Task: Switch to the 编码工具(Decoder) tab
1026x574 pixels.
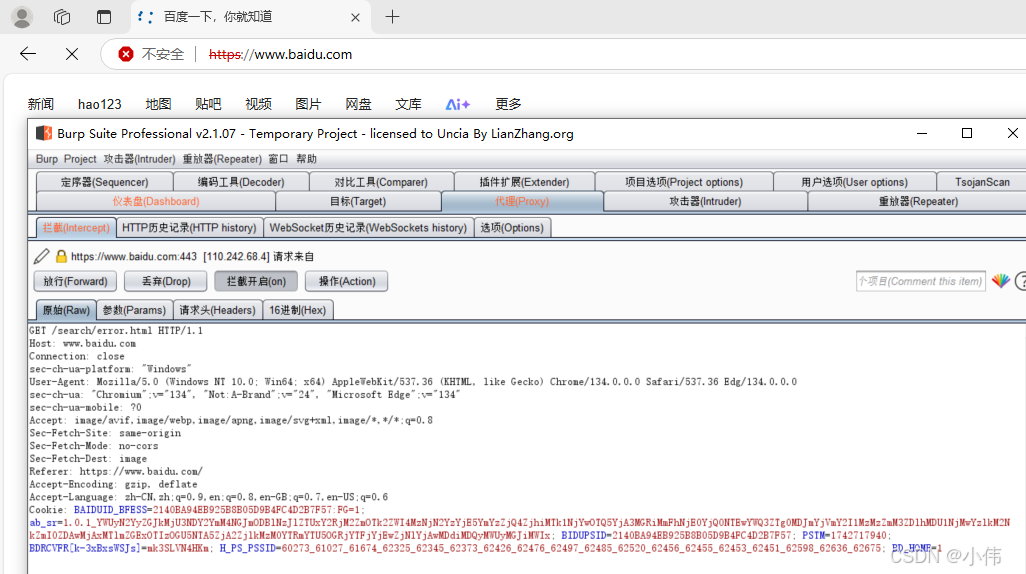Action: pos(241,182)
